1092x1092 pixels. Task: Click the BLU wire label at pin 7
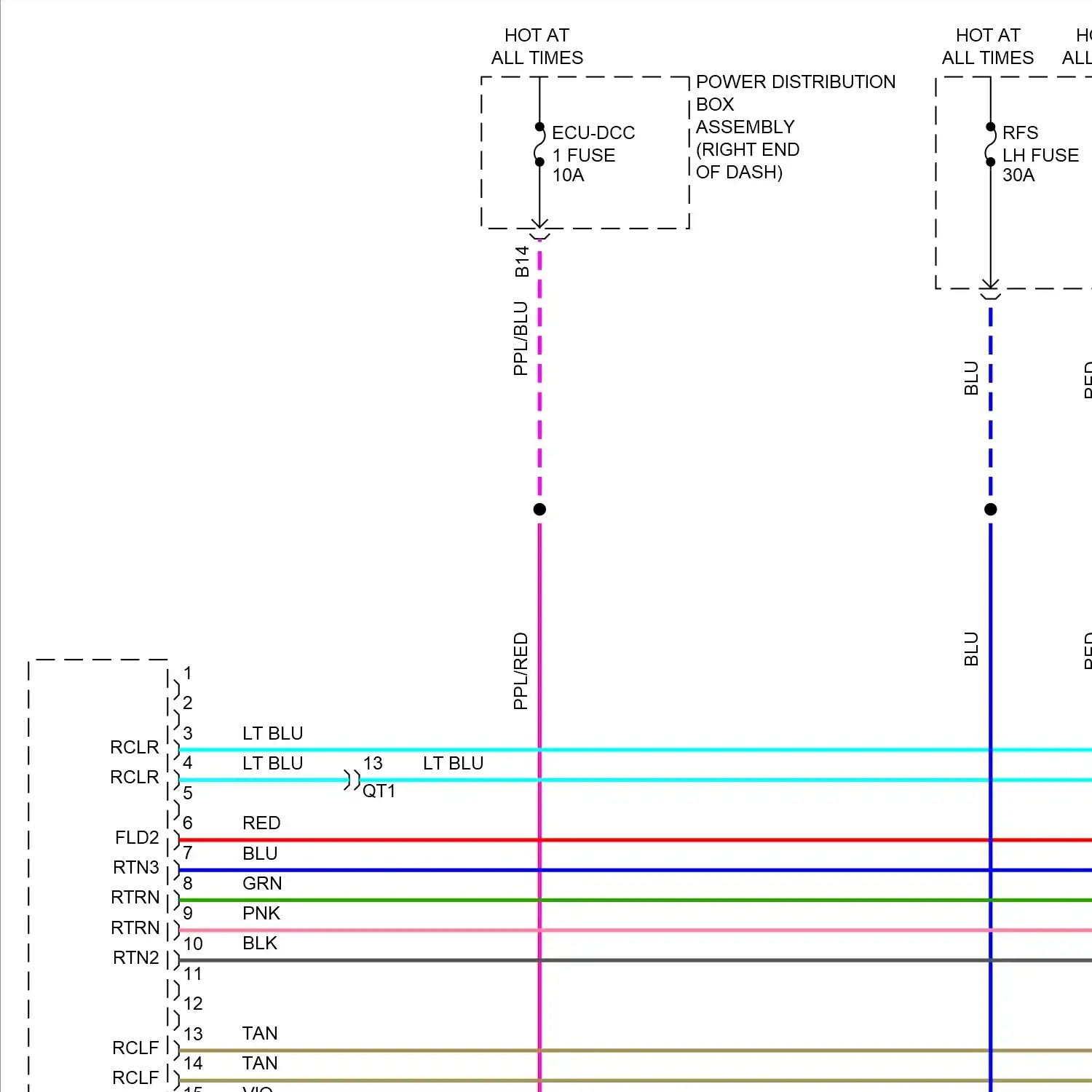[260, 853]
